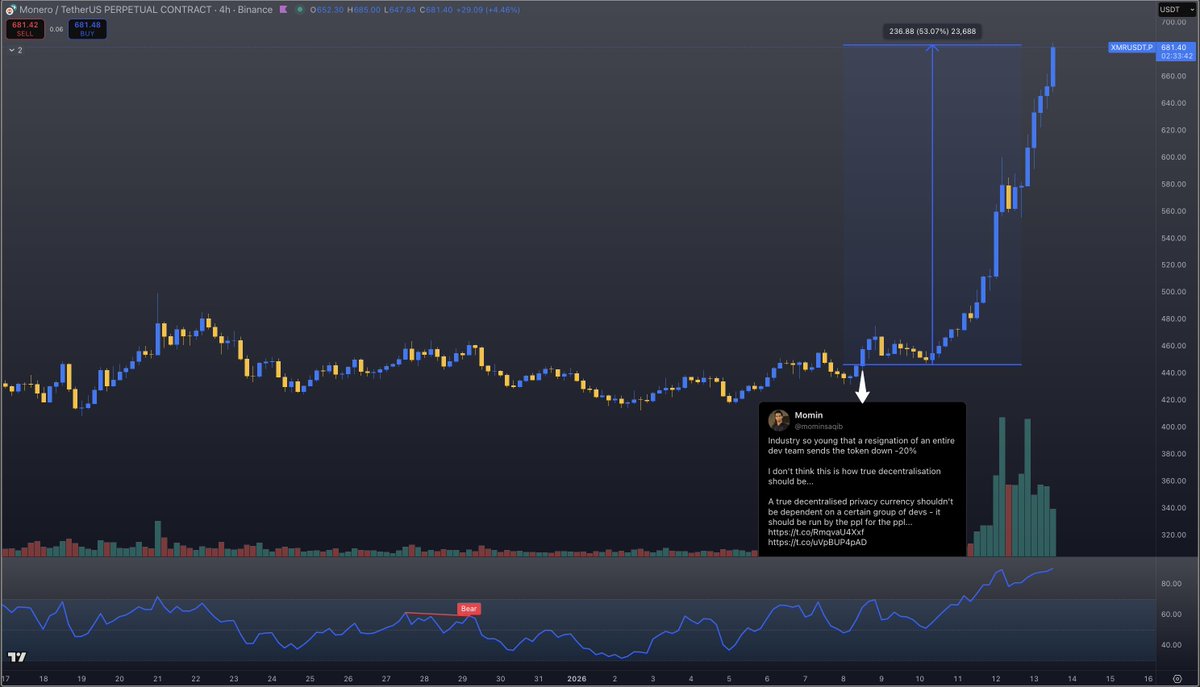The width and height of the screenshot is (1200, 687).
Task: Click Momin's profile avatar in tweet
Action: (779, 419)
